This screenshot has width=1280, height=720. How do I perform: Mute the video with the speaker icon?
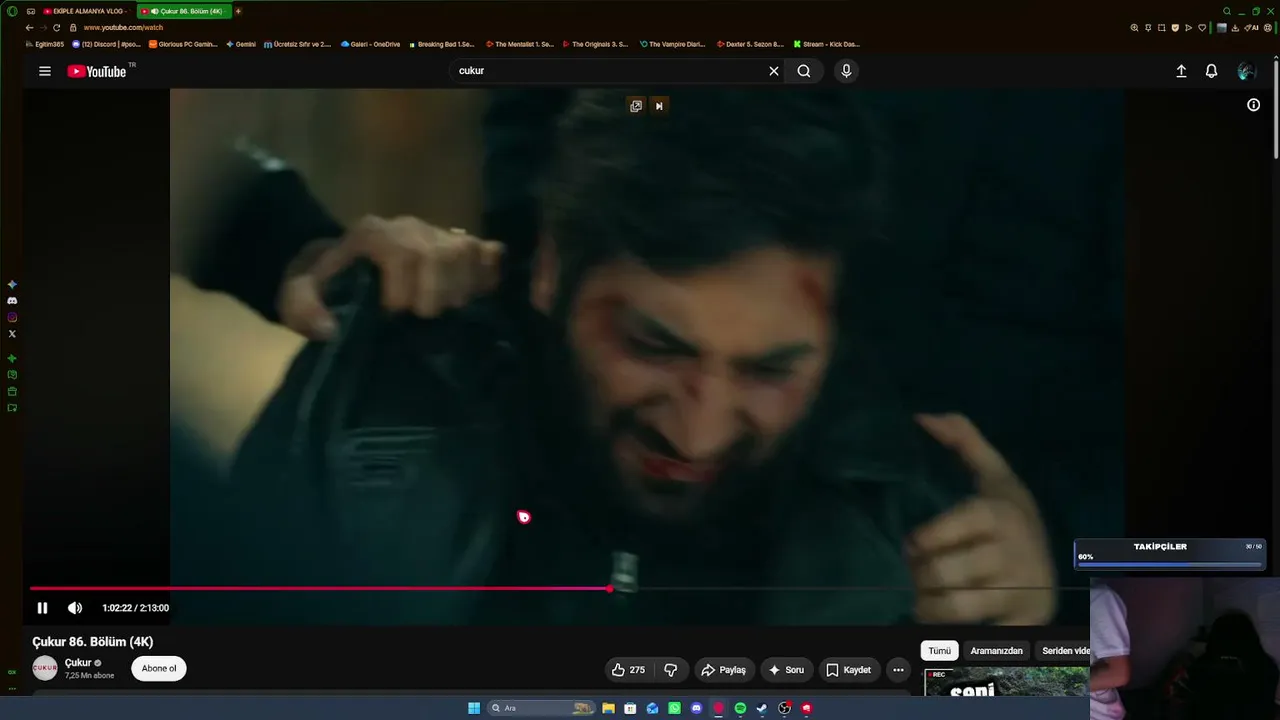click(x=75, y=608)
